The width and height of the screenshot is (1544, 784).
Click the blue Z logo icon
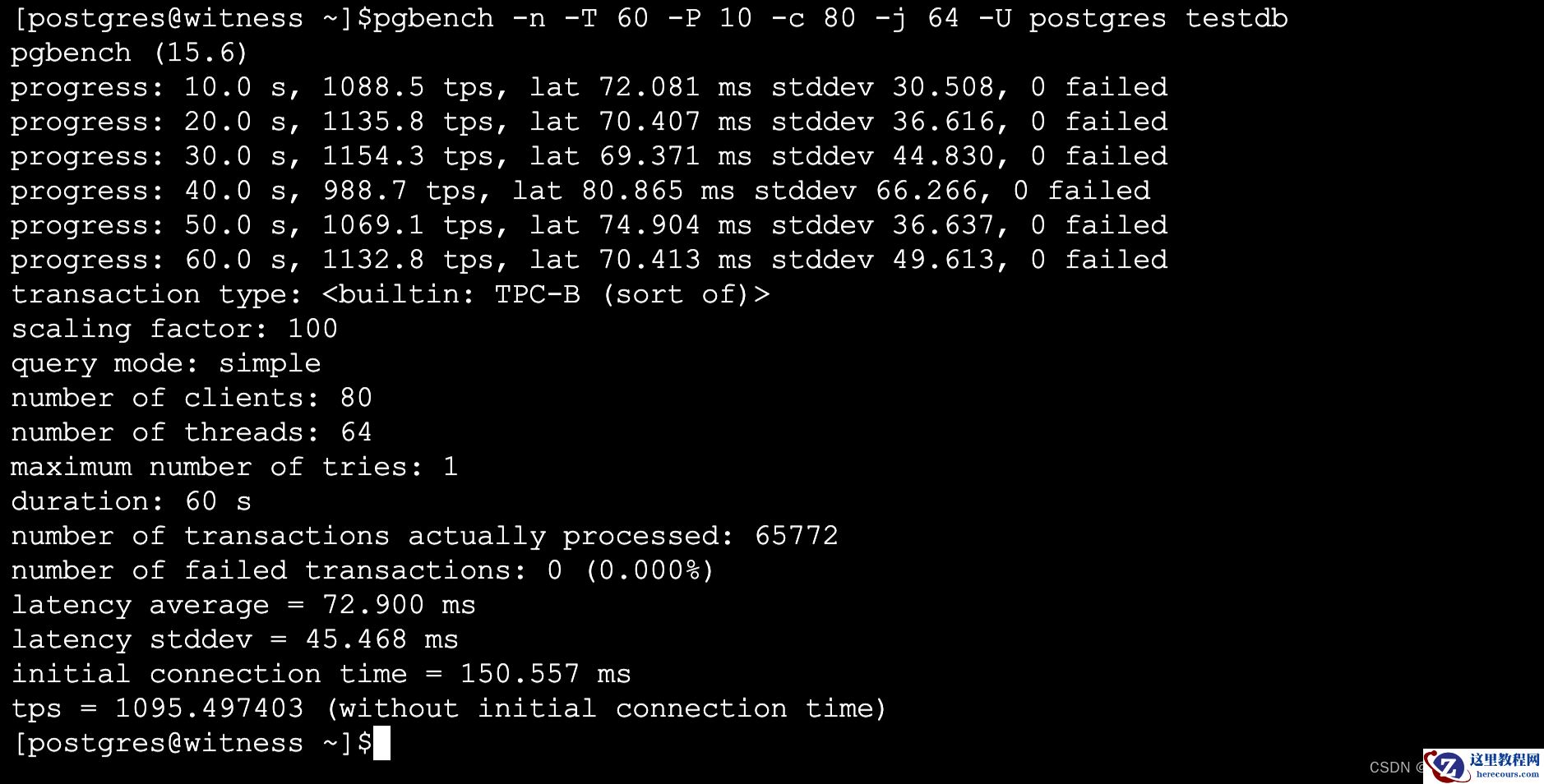pyautogui.click(x=1447, y=766)
